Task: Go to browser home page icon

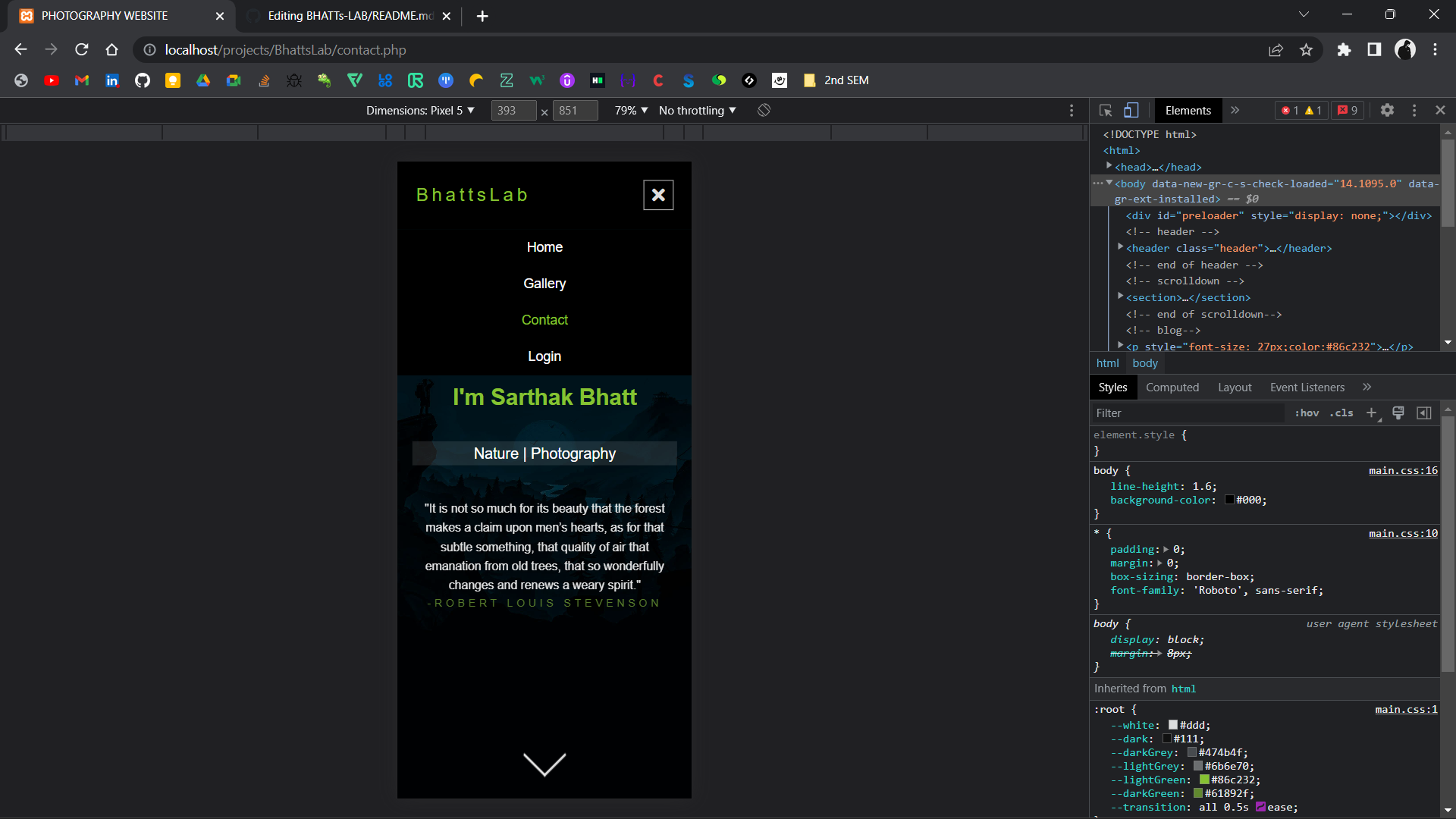Action: tap(112, 50)
